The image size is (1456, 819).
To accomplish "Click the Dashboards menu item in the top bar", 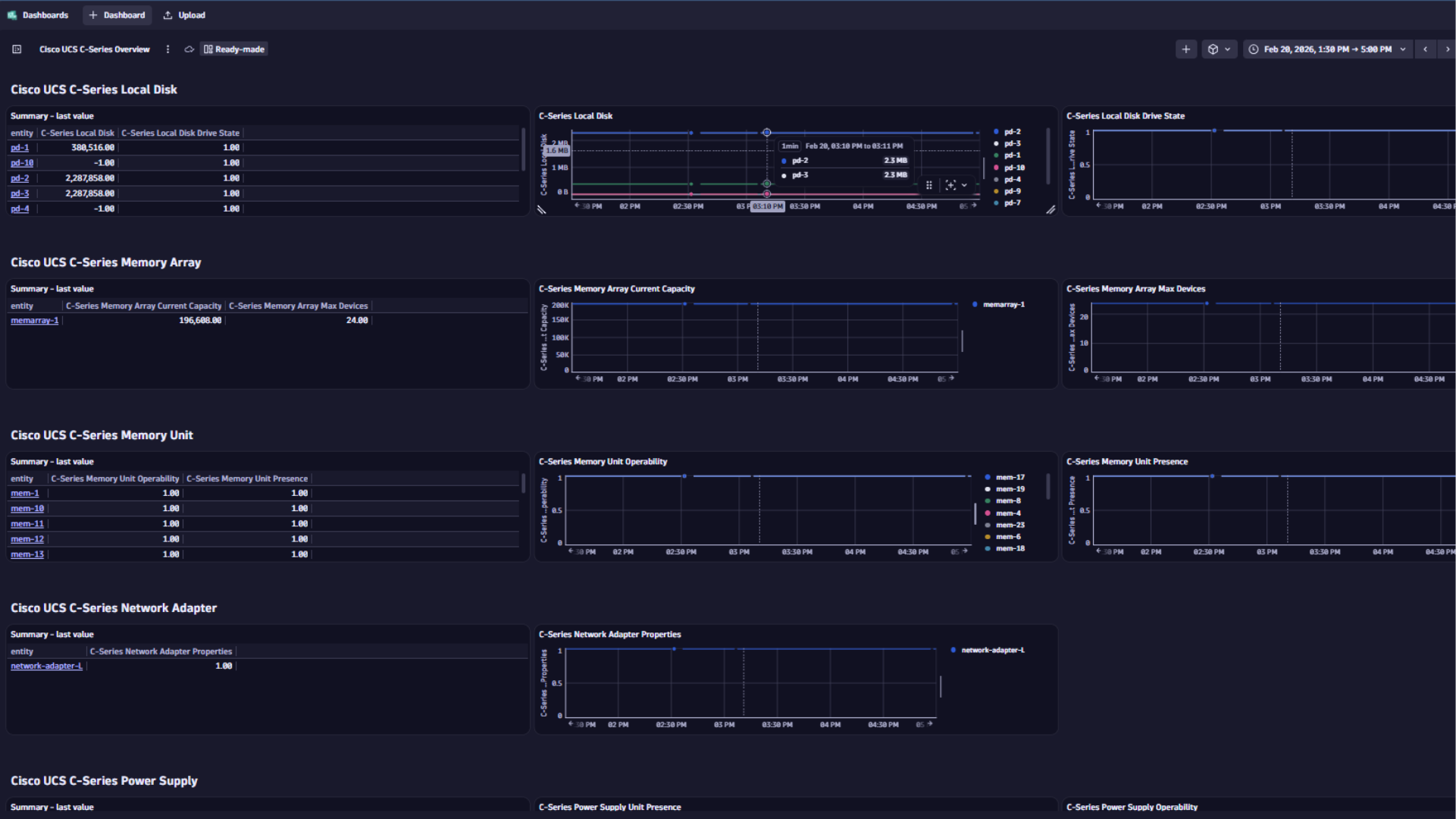I will coord(45,14).
